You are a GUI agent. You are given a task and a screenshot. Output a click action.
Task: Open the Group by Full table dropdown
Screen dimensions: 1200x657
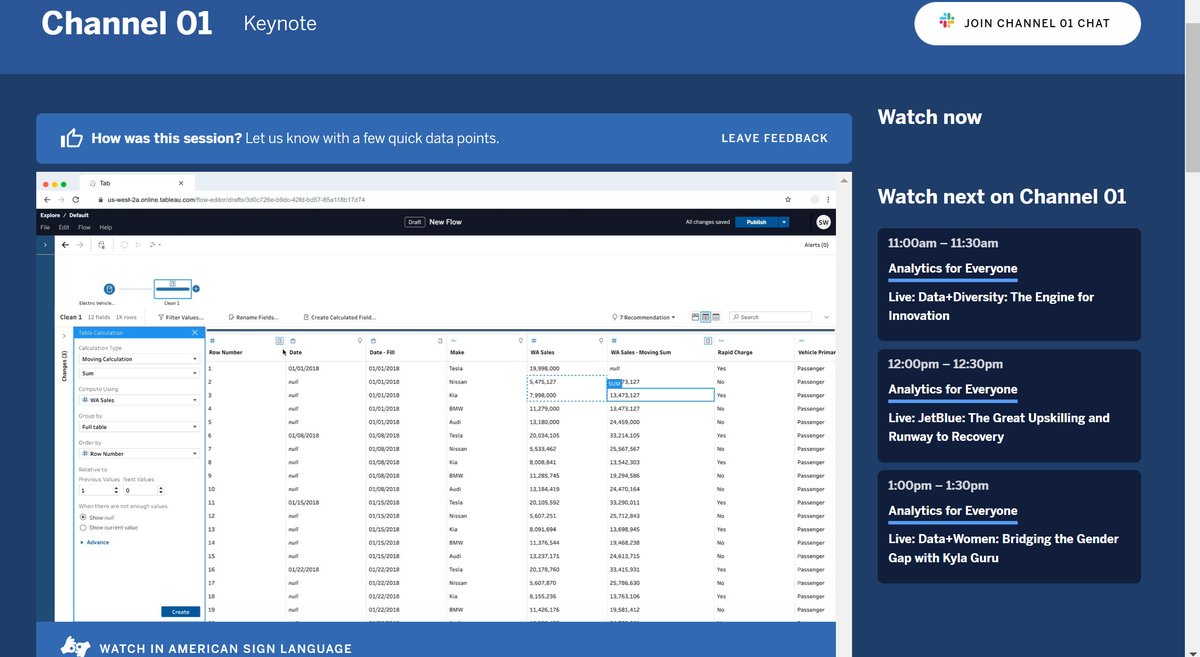138,427
